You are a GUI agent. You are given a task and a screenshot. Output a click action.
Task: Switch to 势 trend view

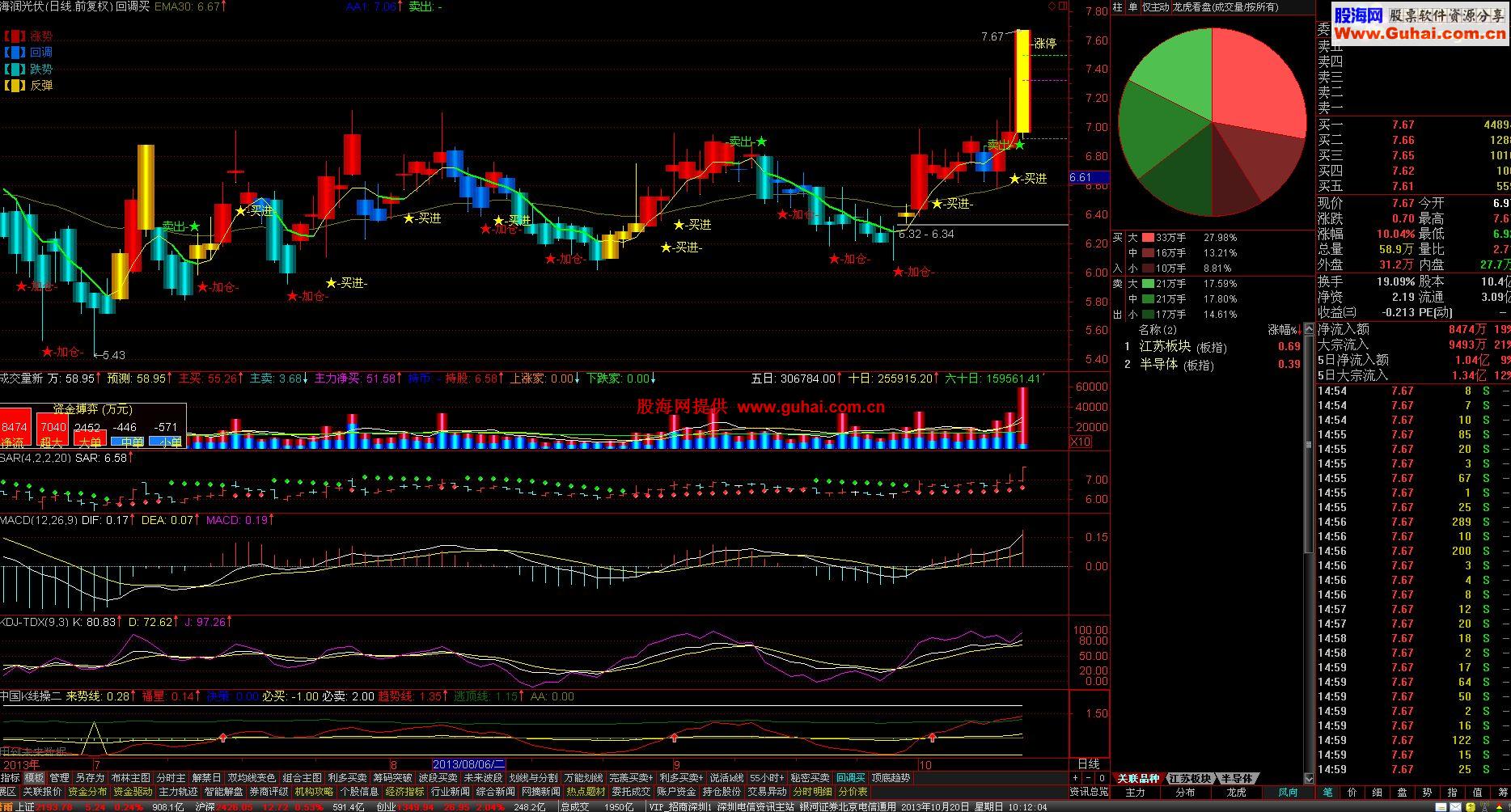click(1427, 793)
